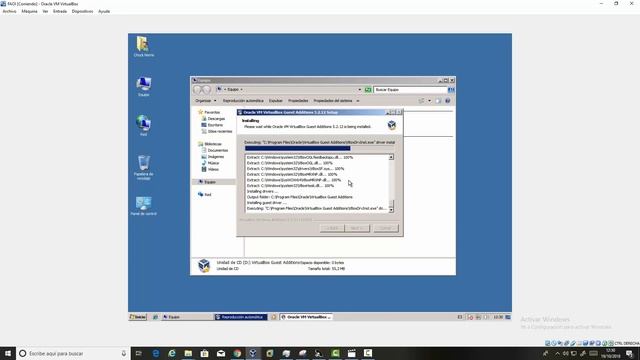640x360 pixels.
Task: Click the disabled Back button in setup
Action: coord(332,228)
